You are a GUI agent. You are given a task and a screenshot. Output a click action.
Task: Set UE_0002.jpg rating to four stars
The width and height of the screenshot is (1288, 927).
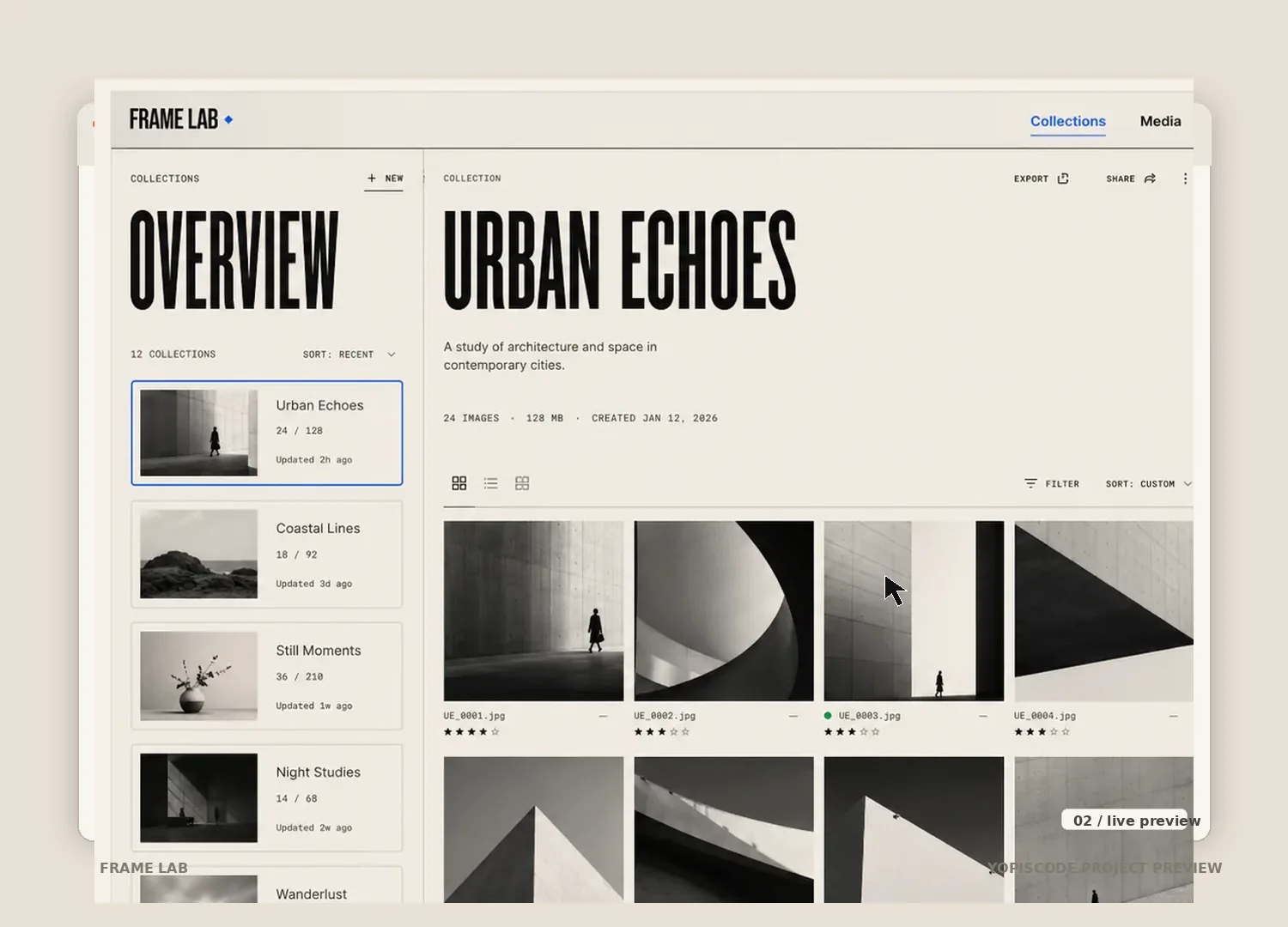click(673, 732)
